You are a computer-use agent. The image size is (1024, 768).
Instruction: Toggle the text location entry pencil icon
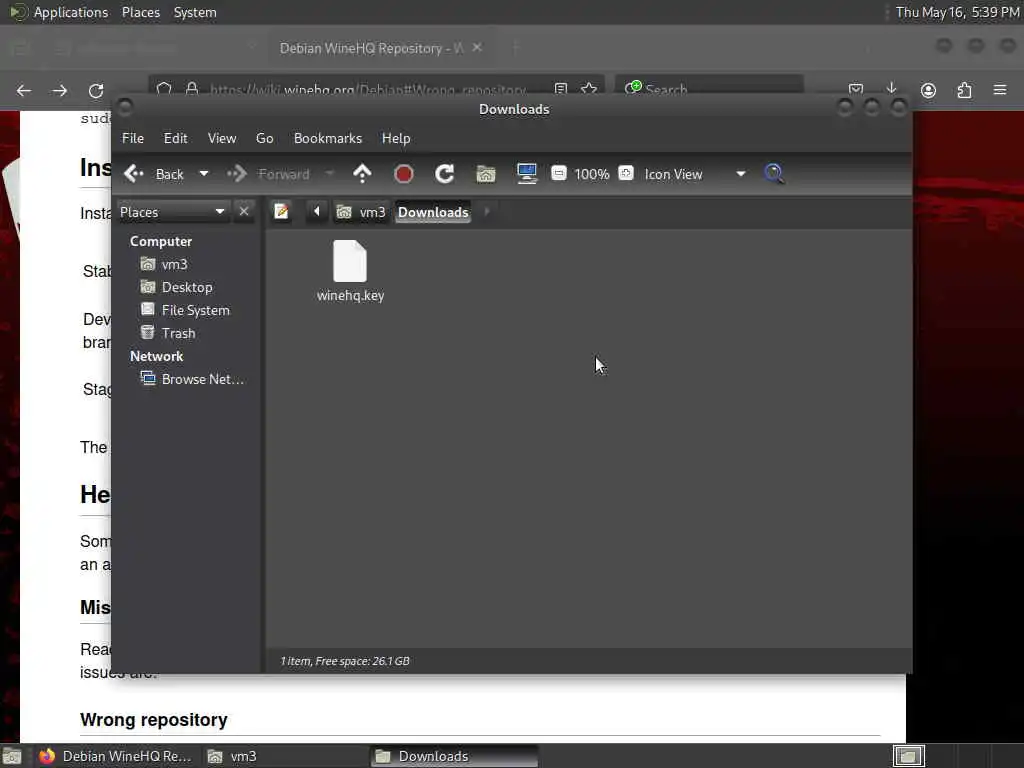coord(281,212)
